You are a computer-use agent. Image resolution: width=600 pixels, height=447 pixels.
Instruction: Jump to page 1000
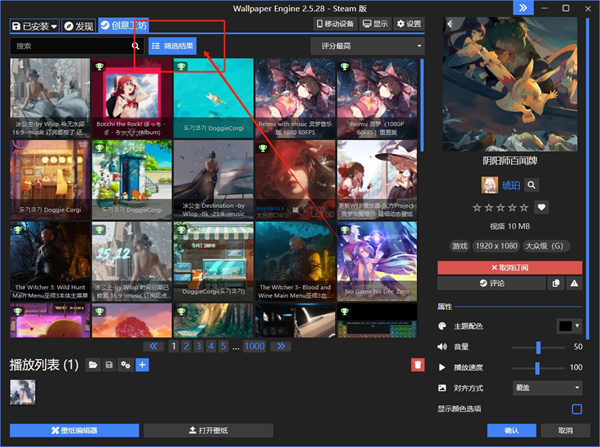(254, 346)
